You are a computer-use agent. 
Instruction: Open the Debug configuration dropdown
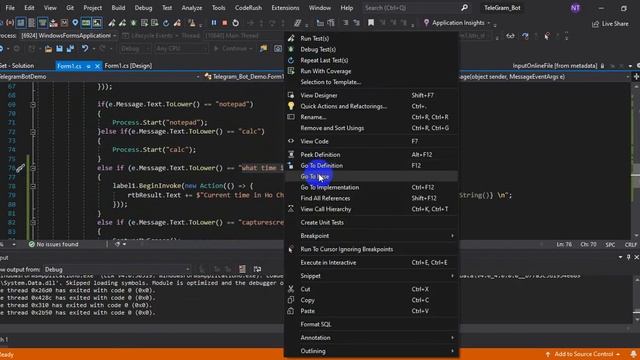coord(136,49)
